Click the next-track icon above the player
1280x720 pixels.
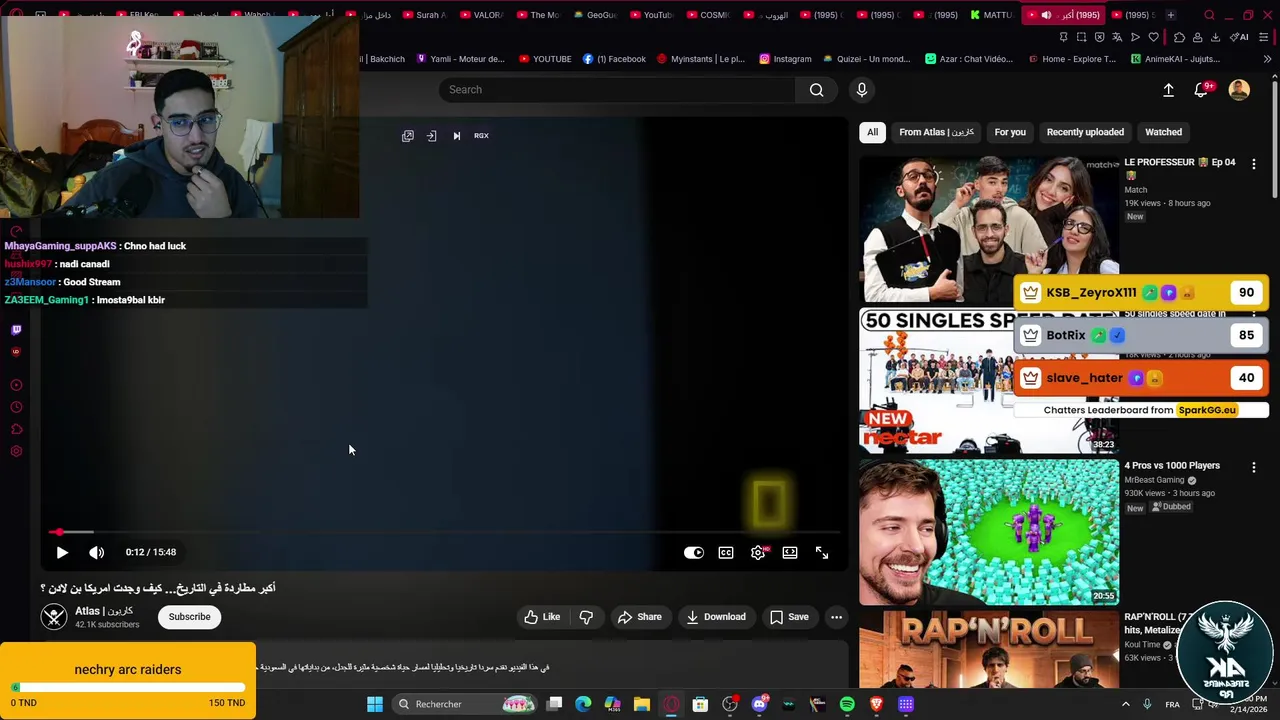457,136
